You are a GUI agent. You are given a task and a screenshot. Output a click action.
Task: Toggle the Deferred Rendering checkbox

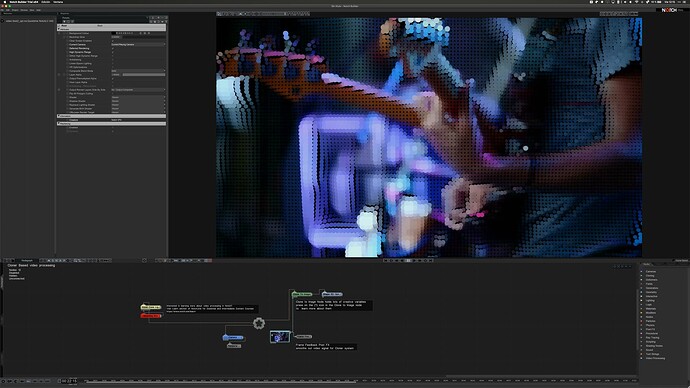point(113,48)
